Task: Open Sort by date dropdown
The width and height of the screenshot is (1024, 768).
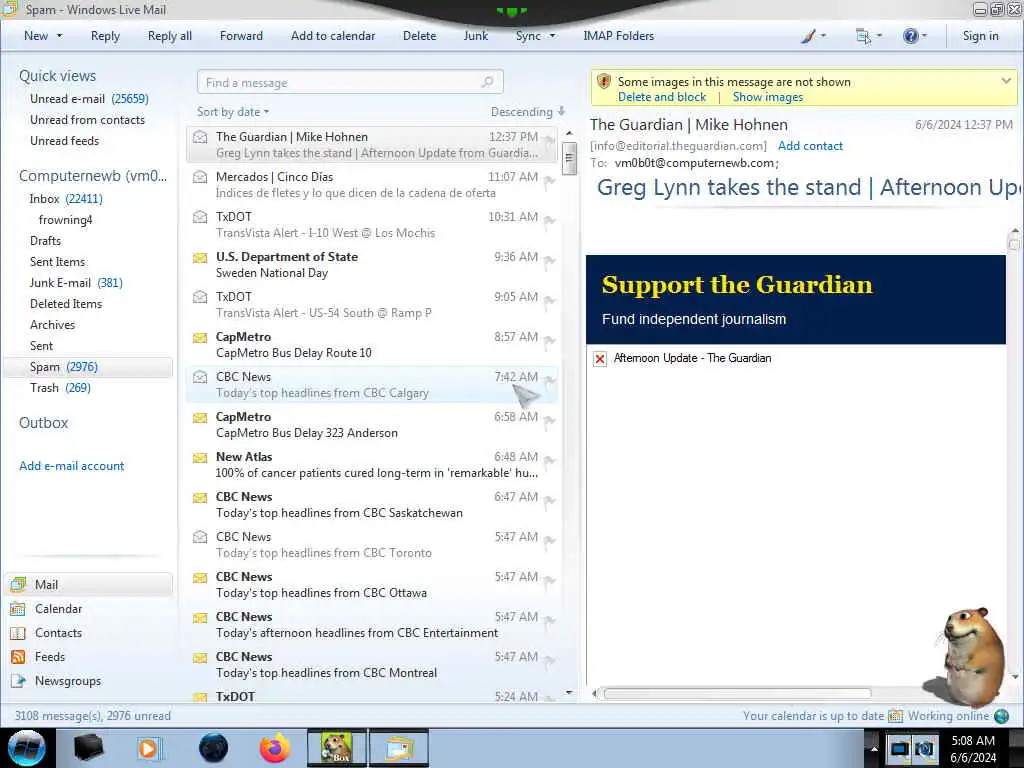Action: pyautogui.click(x=233, y=112)
